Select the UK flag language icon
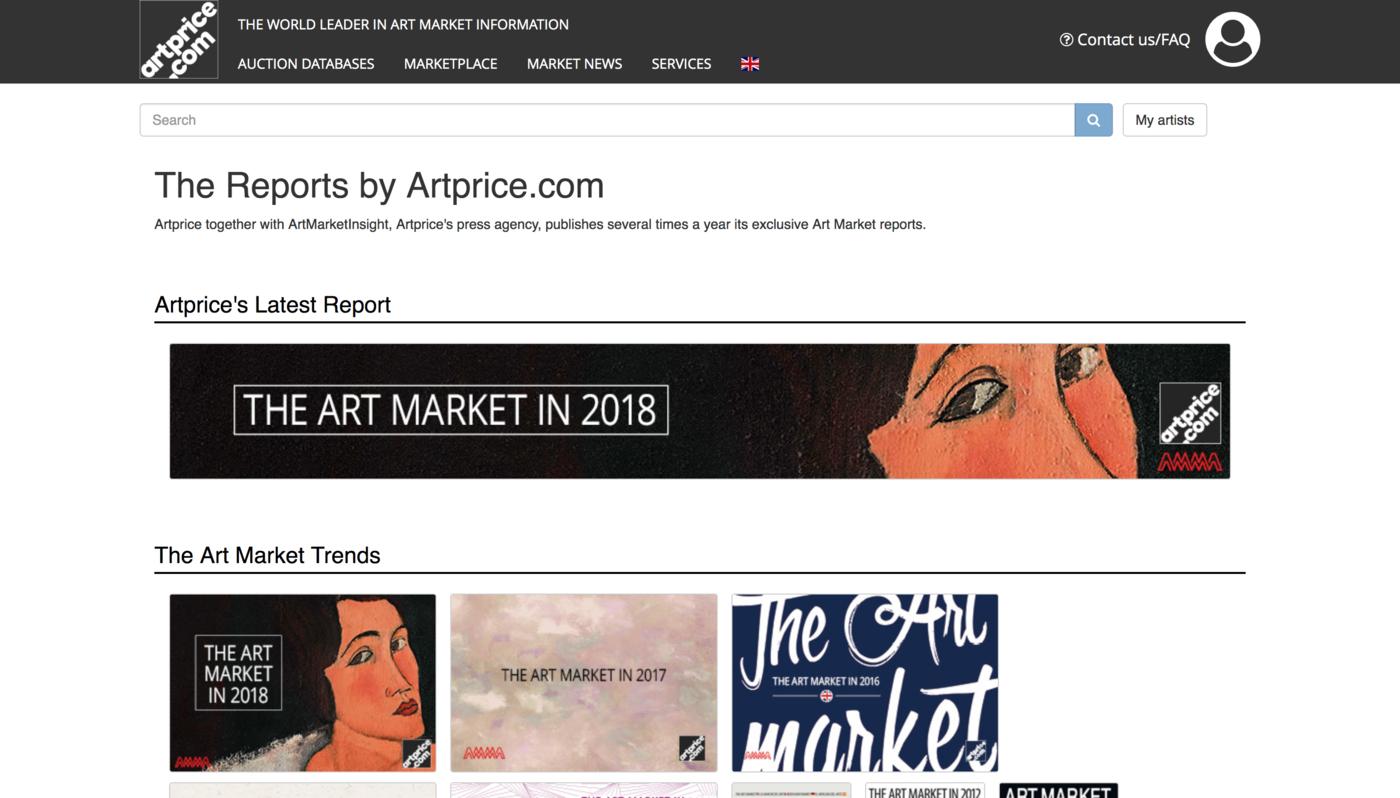This screenshot has width=1400, height=798. pos(750,64)
